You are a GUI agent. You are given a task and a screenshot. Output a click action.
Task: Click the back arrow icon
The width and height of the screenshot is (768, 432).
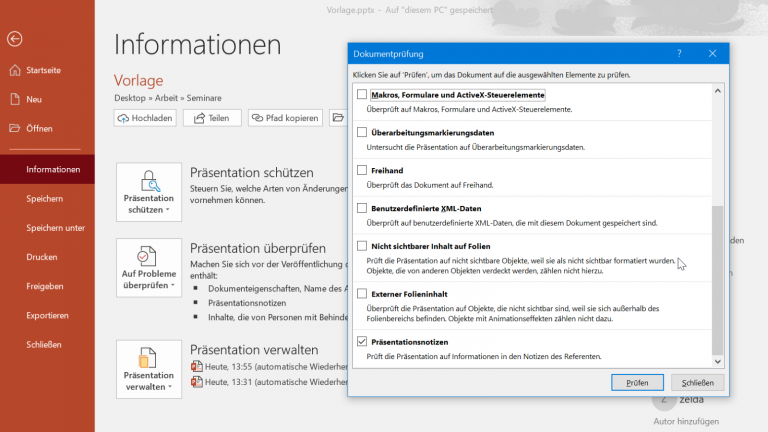pyautogui.click(x=14, y=39)
